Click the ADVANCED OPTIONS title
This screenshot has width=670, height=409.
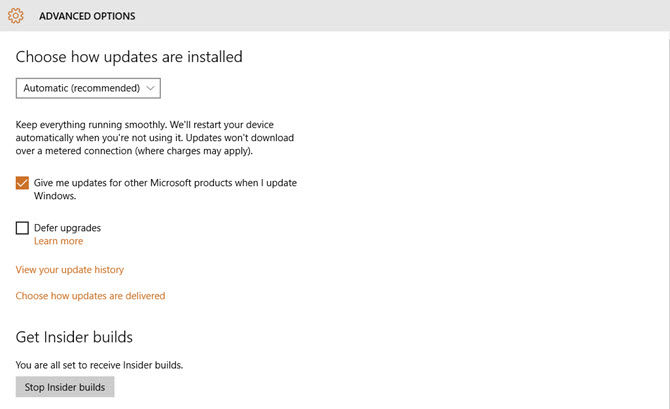click(x=87, y=16)
